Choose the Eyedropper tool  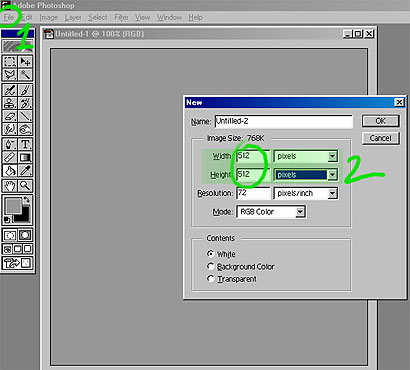tap(25, 170)
